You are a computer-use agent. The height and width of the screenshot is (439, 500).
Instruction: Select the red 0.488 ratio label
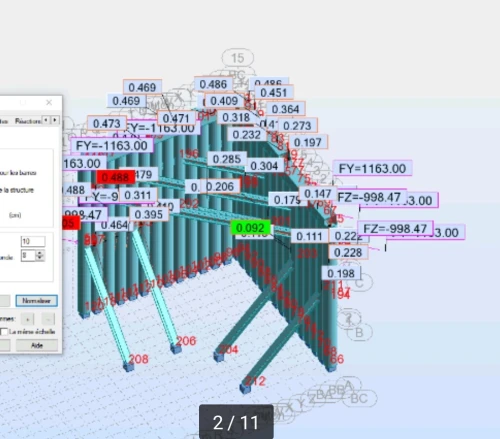115,177
